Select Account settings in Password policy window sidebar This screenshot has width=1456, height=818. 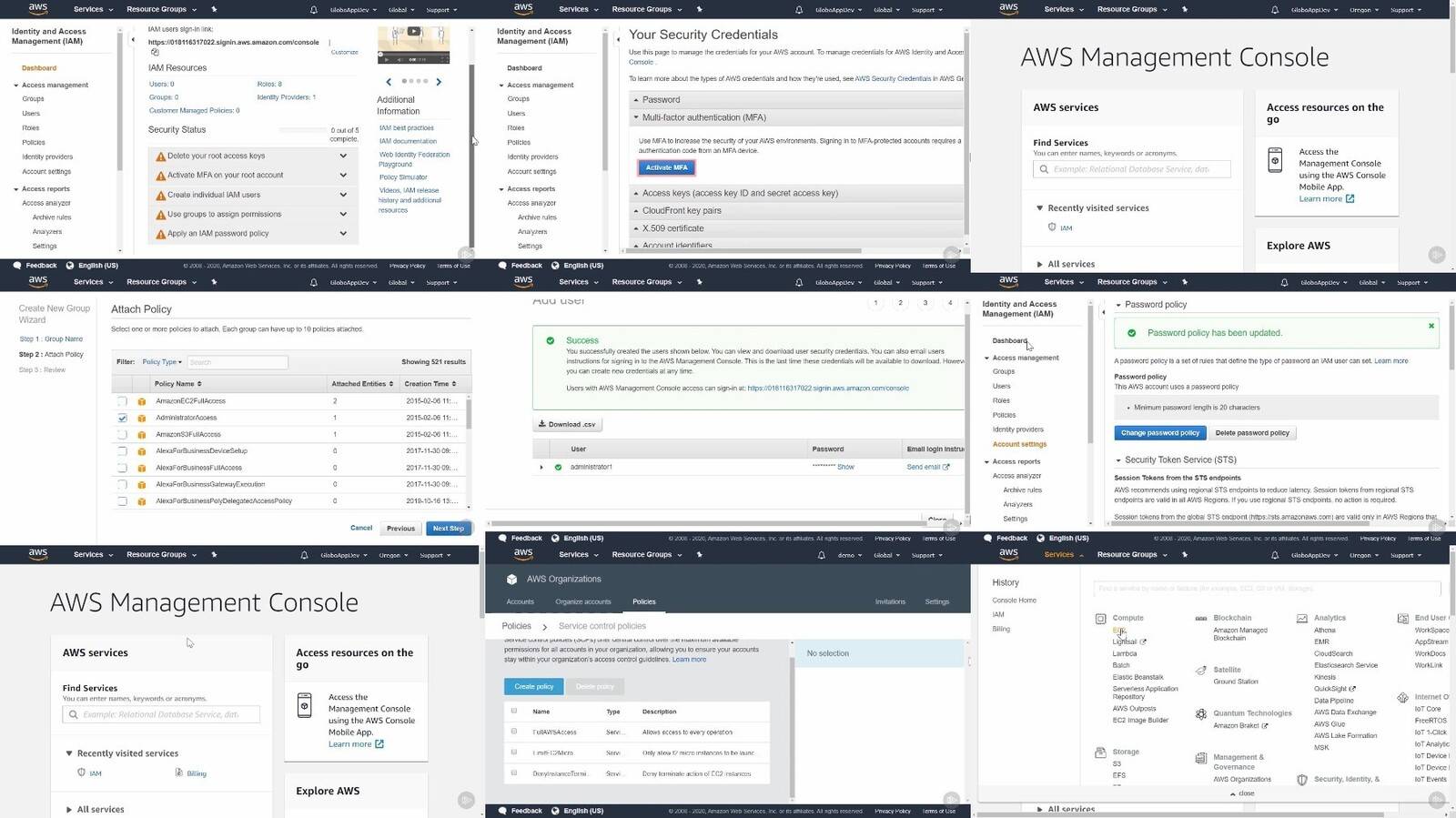(x=1019, y=444)
